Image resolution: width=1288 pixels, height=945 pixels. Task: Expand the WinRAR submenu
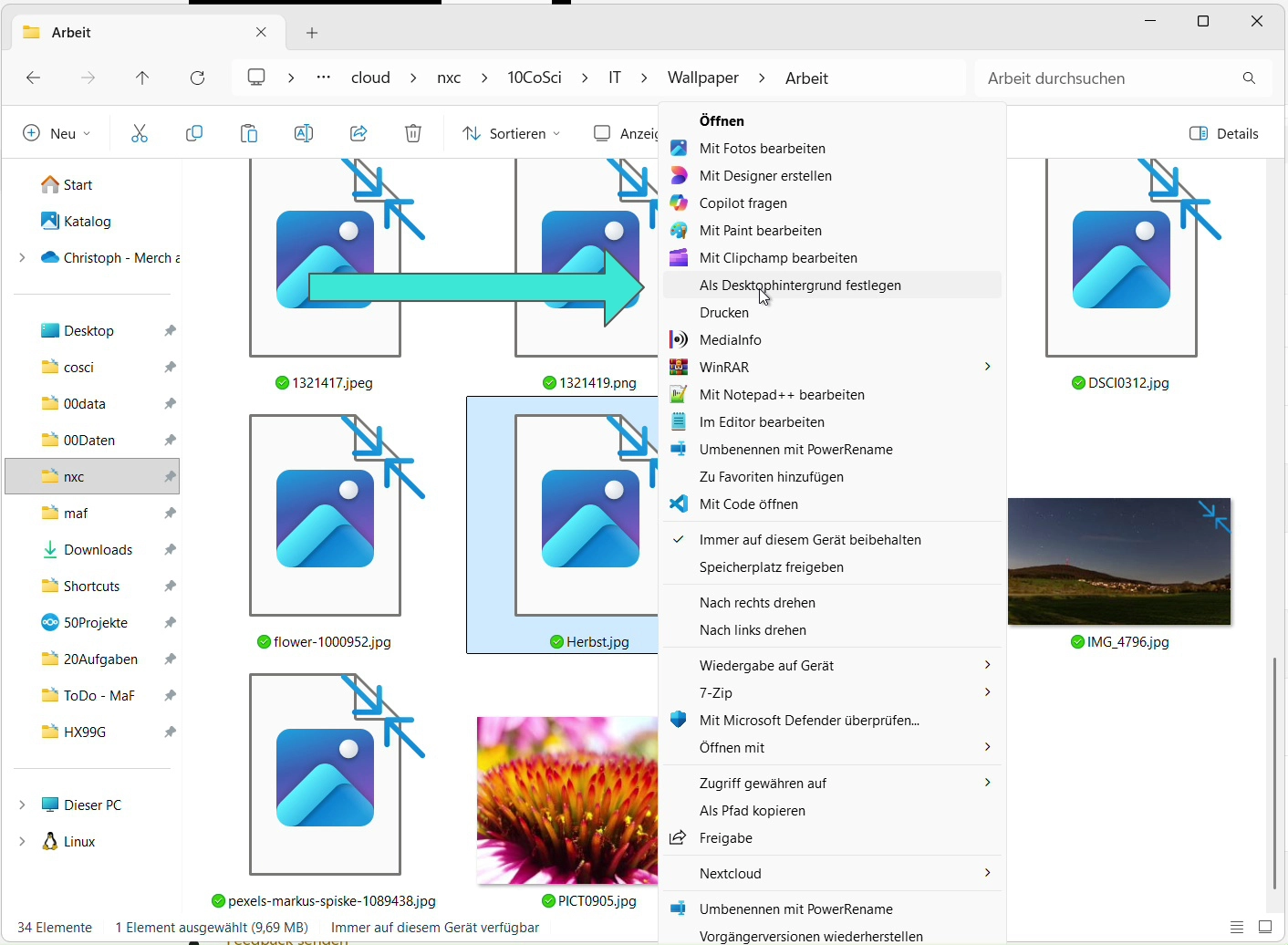[x=987, y=367]
